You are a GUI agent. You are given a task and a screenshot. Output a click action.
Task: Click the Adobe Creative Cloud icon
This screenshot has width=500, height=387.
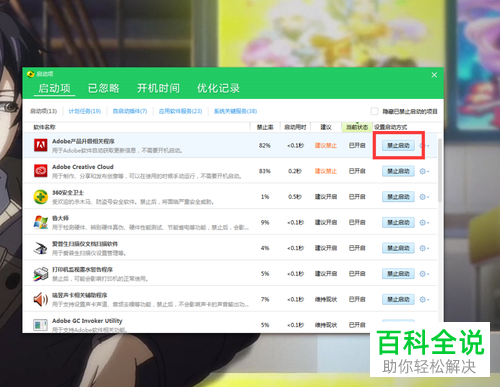[x=41, y=171]
